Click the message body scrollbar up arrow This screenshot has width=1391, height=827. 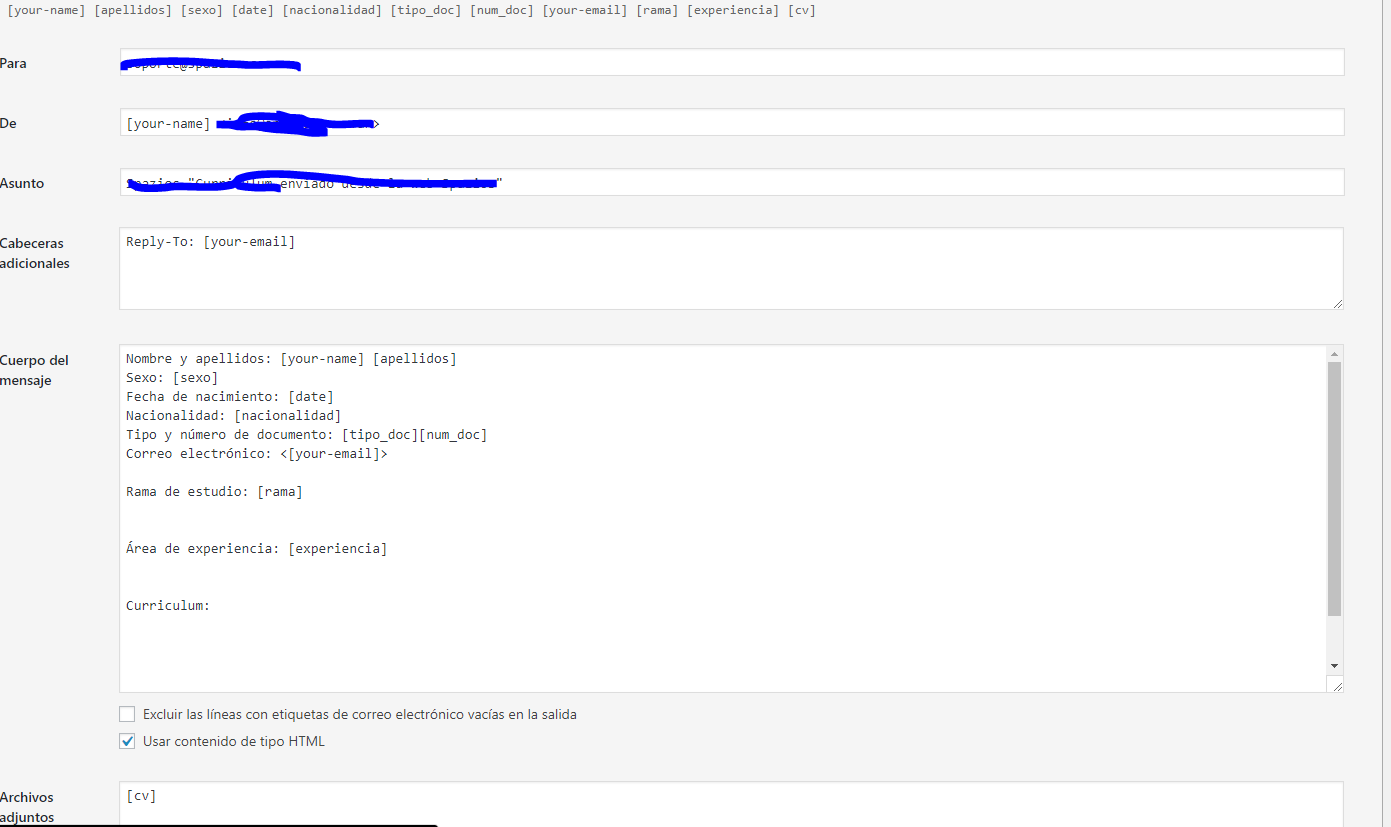(x=1335, y=354)
